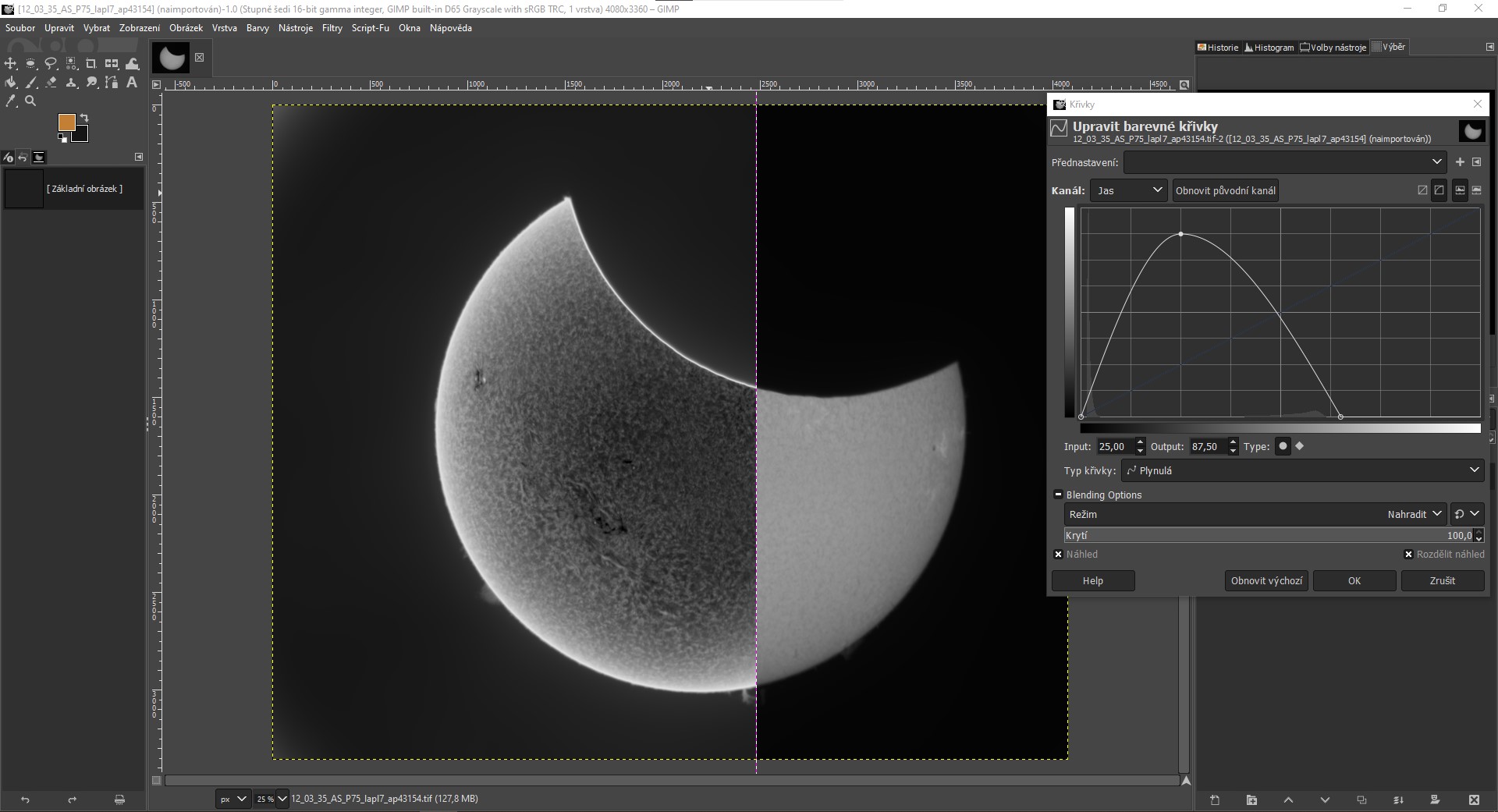
Task: Toggle the Náhled preview checkbox
Action: click(x=1058, y=555)
